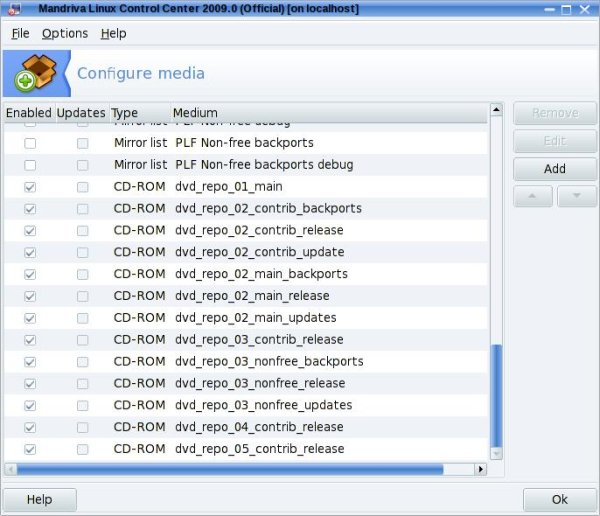Check Updates box for dvd_repo_02_main_updates
The height and width of the screenshot is (516, 600).
pos(82,318)
